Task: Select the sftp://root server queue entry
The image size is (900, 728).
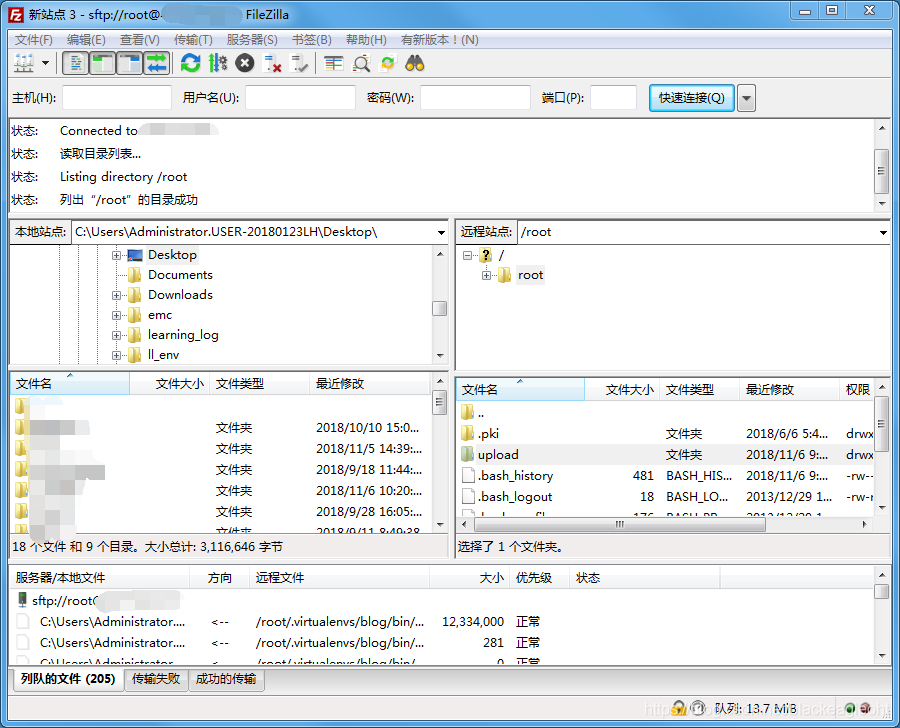Action: [442, 601]
